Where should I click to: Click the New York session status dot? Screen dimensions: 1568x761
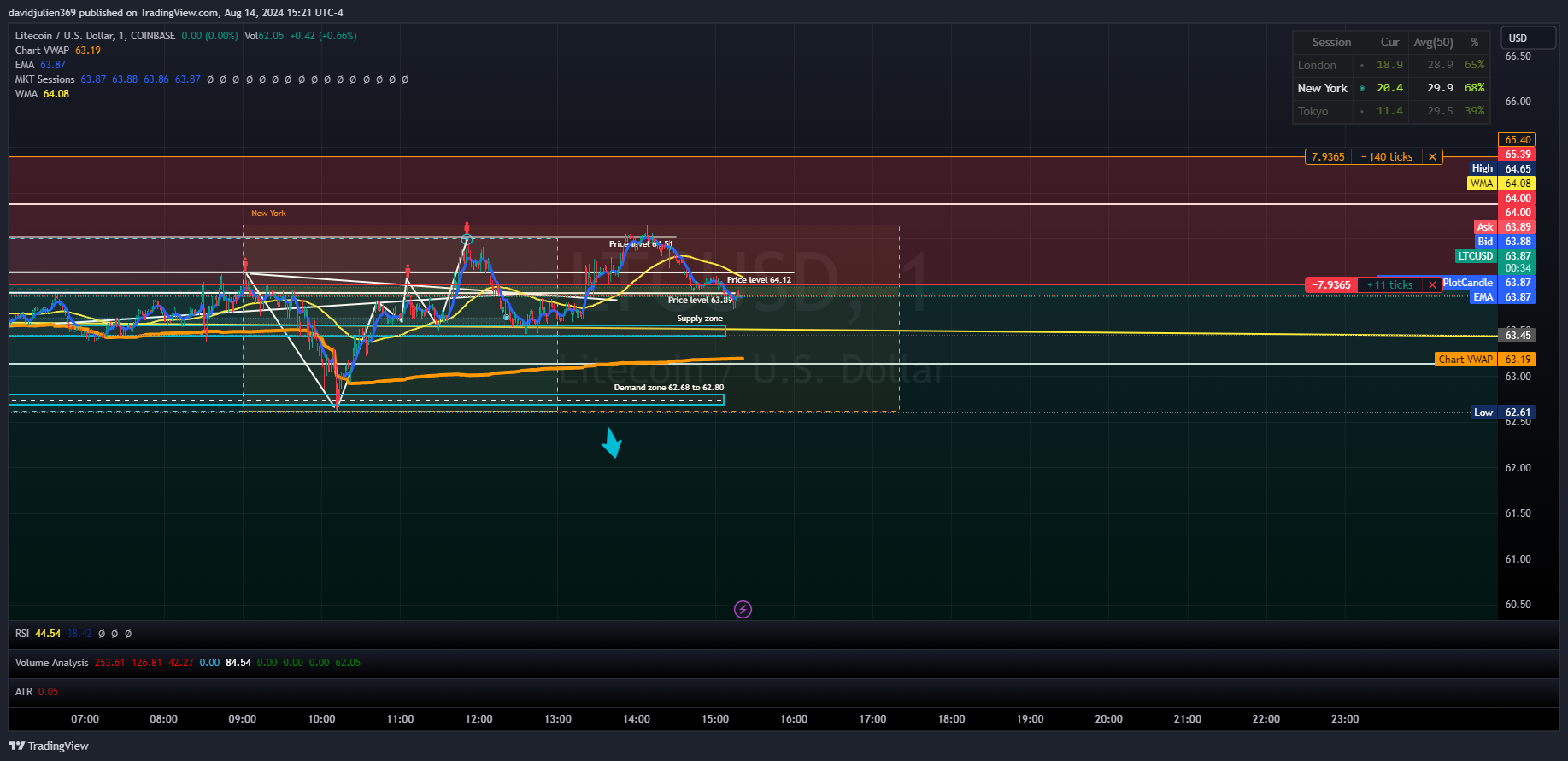pos(1362,88)
